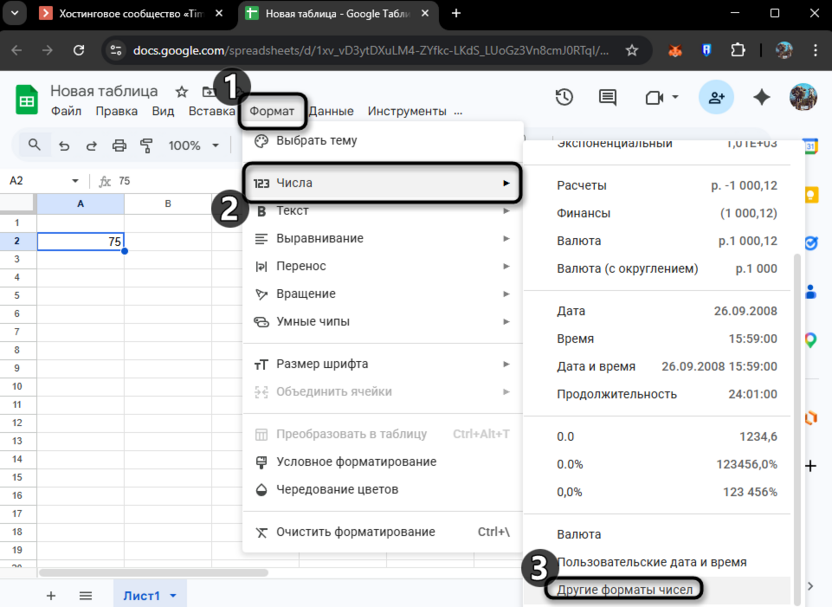Open the Файл menu

[66, 111]
